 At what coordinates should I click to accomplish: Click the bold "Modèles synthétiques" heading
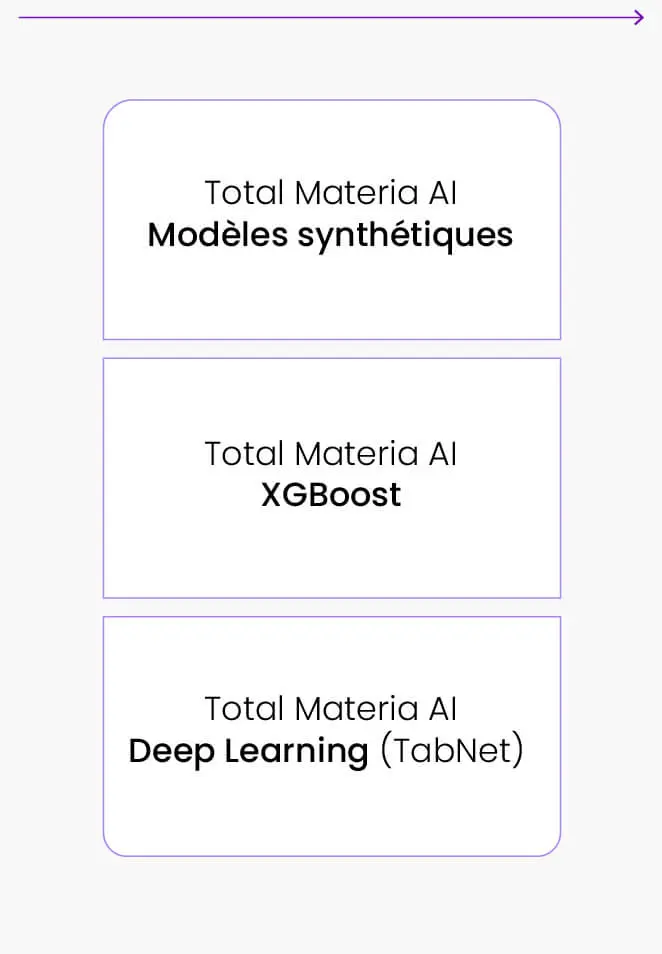coord(331,235)
